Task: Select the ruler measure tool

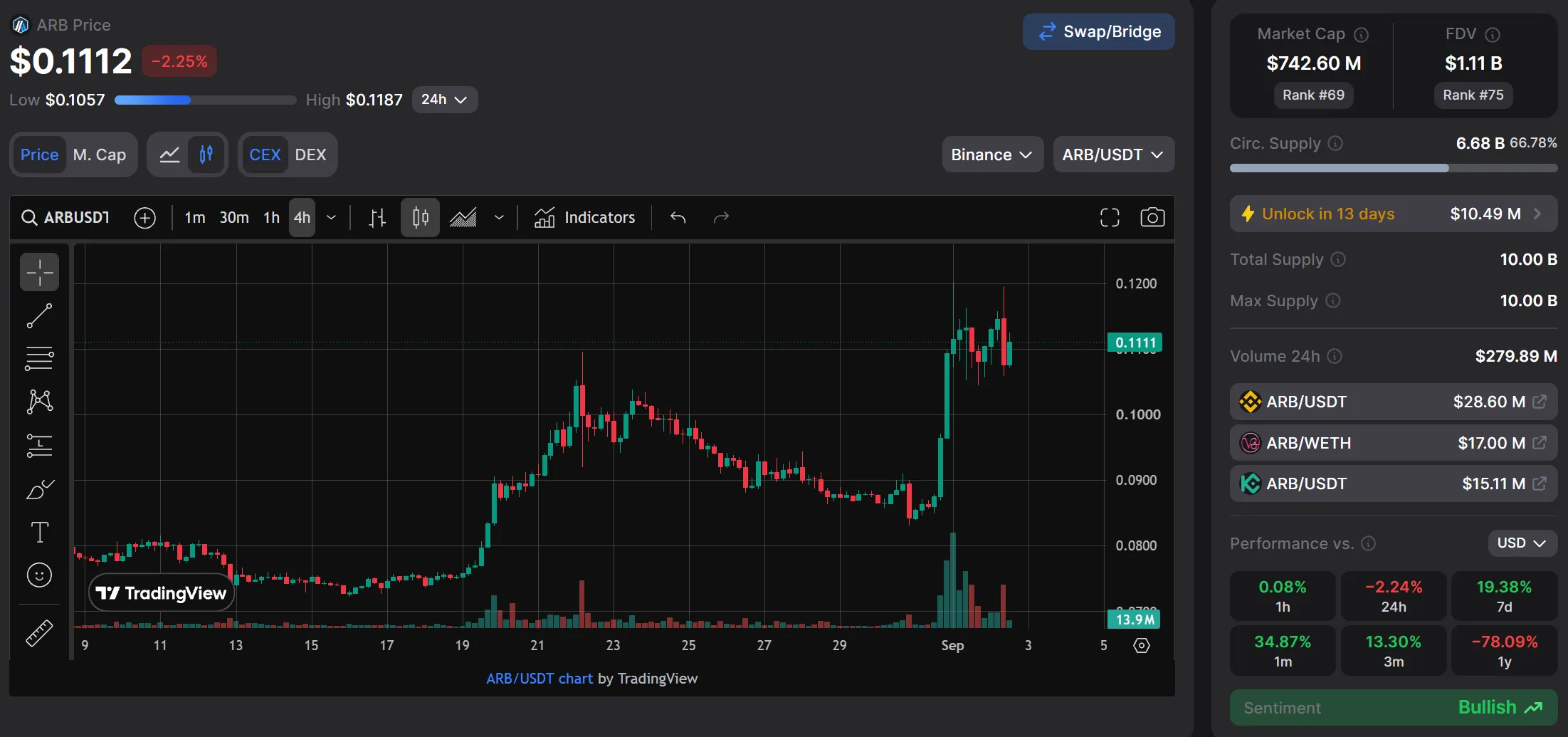Action: tap(39, 632)
